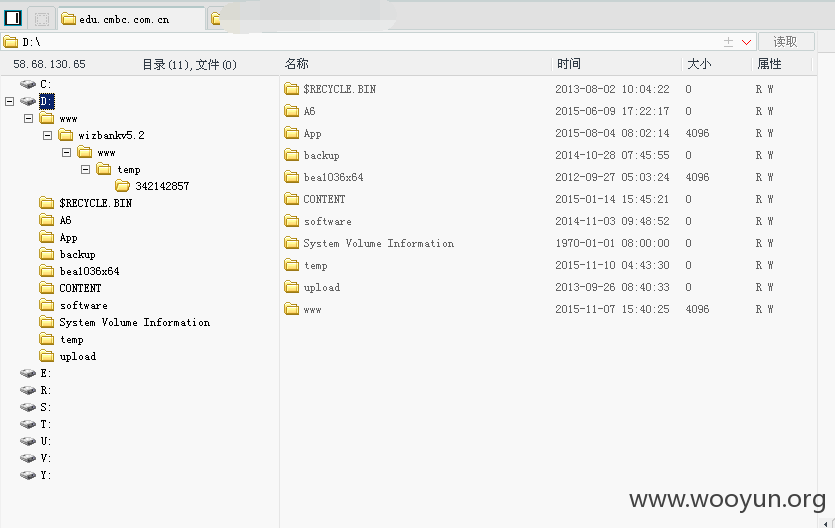Select the S: drive icon
Screen dimensions: 835x528
[28, 407]
